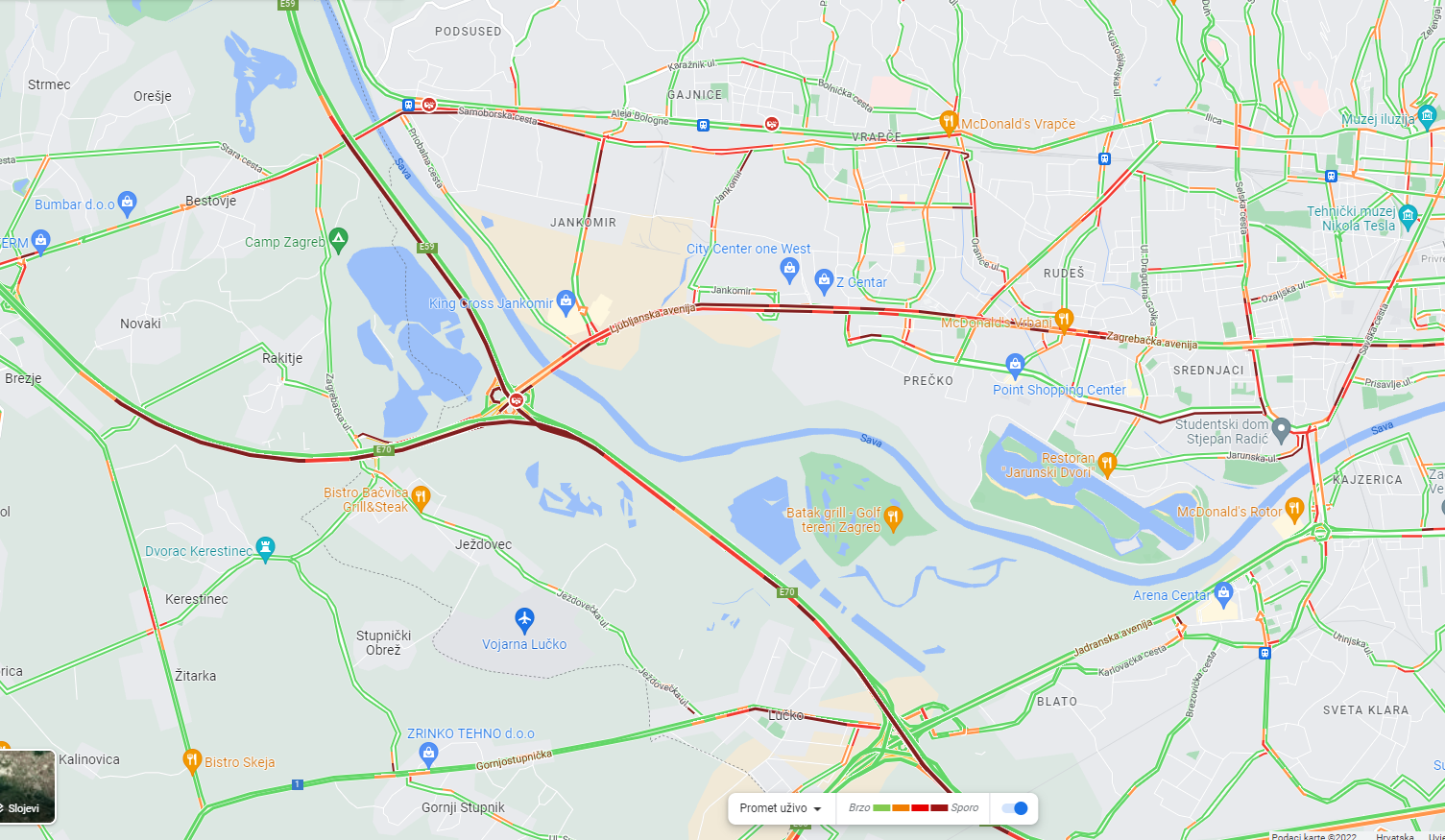Open the Bistro Skeja restaurant pin

tap(192, 759)
